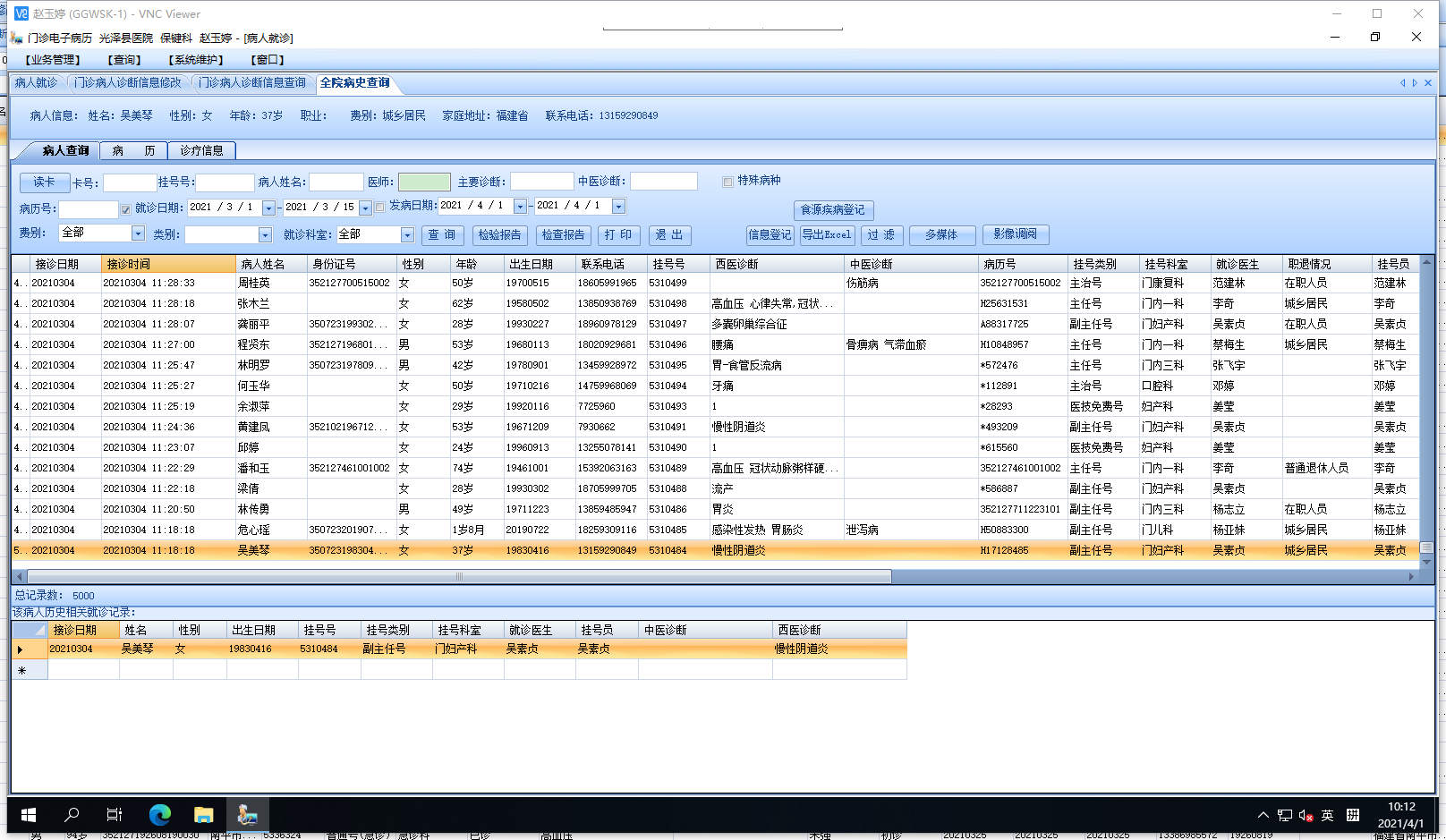Open the 多媒体 button
Image resolution: width=1446 pixels, height=840 pixels.
[941, 235]
